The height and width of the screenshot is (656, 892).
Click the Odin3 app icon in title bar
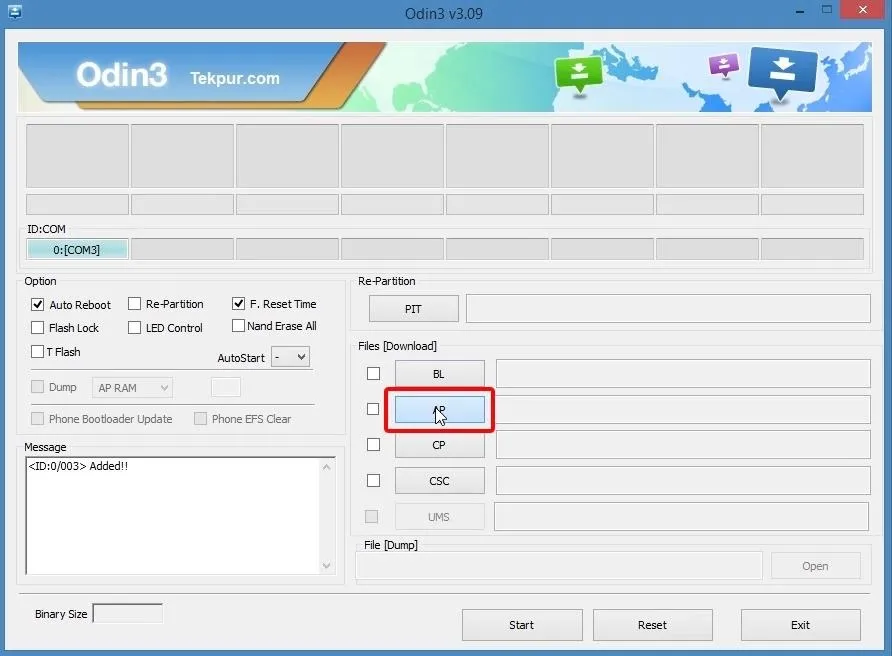click(14, 11)
